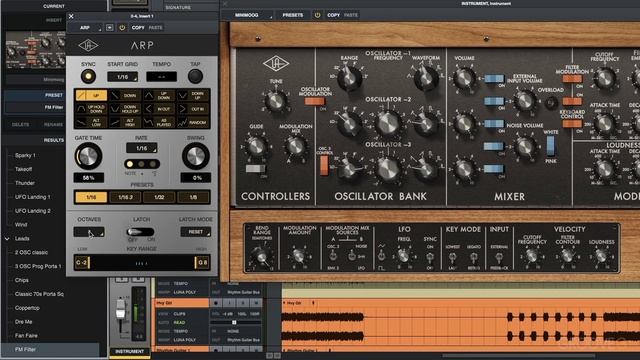640x360 pixels.
Task: Select the NOTE rate mode radio dot
Action: (130, 164)
